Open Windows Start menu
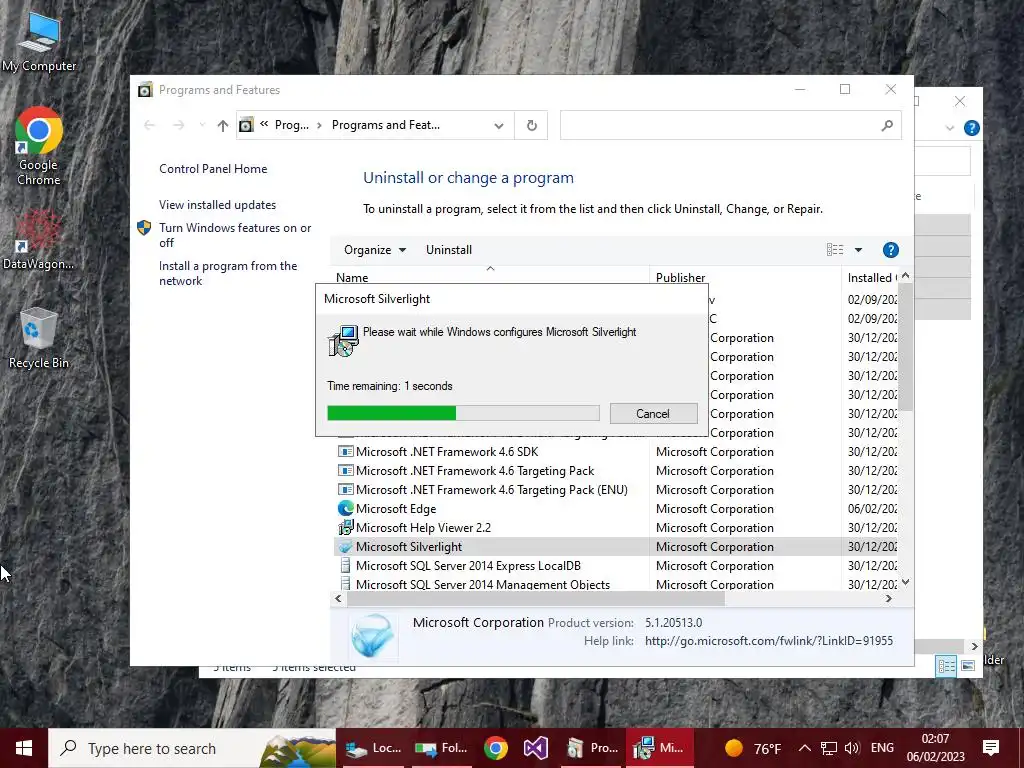The width and height of the screenshot is (1024, 768). (x=24, y=748)
